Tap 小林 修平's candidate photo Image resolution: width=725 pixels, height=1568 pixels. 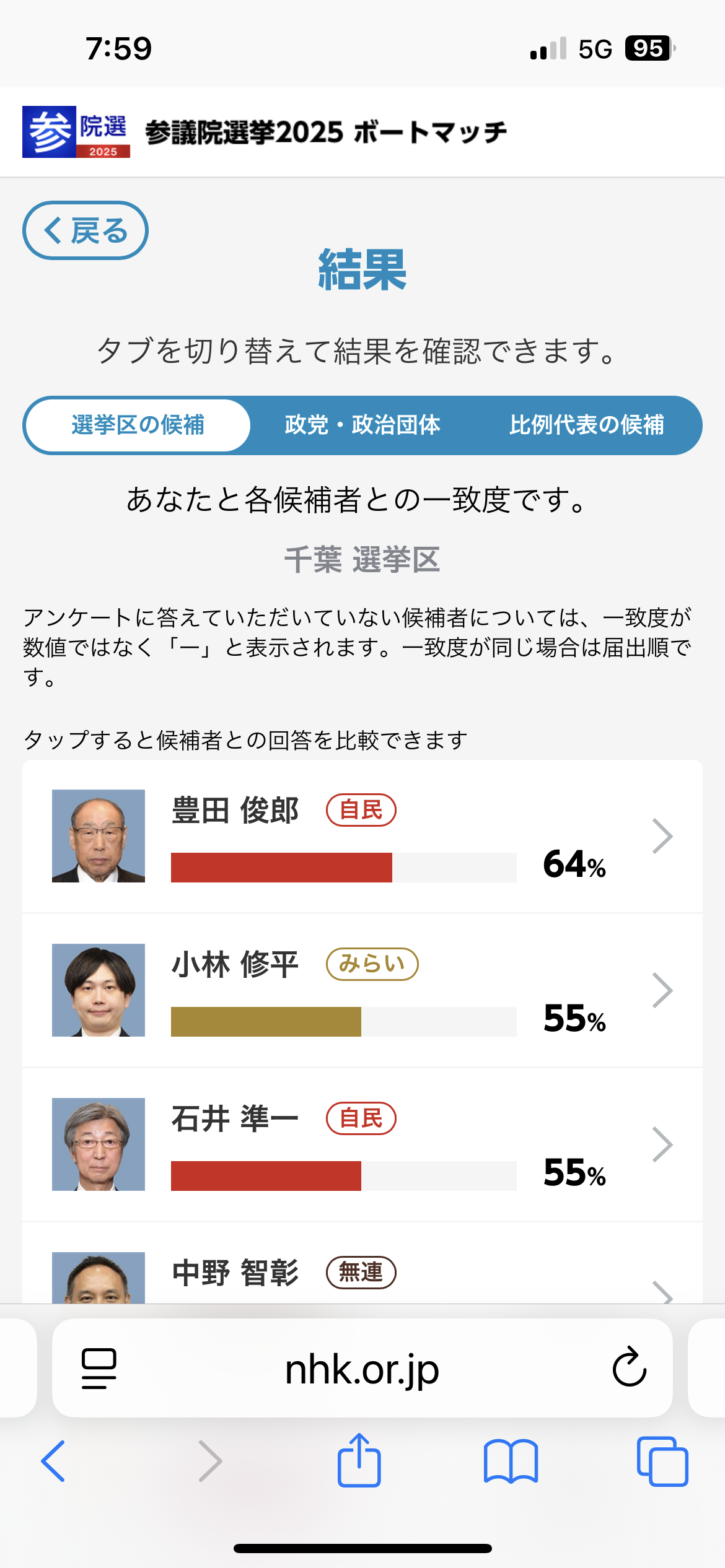[99, 990]
